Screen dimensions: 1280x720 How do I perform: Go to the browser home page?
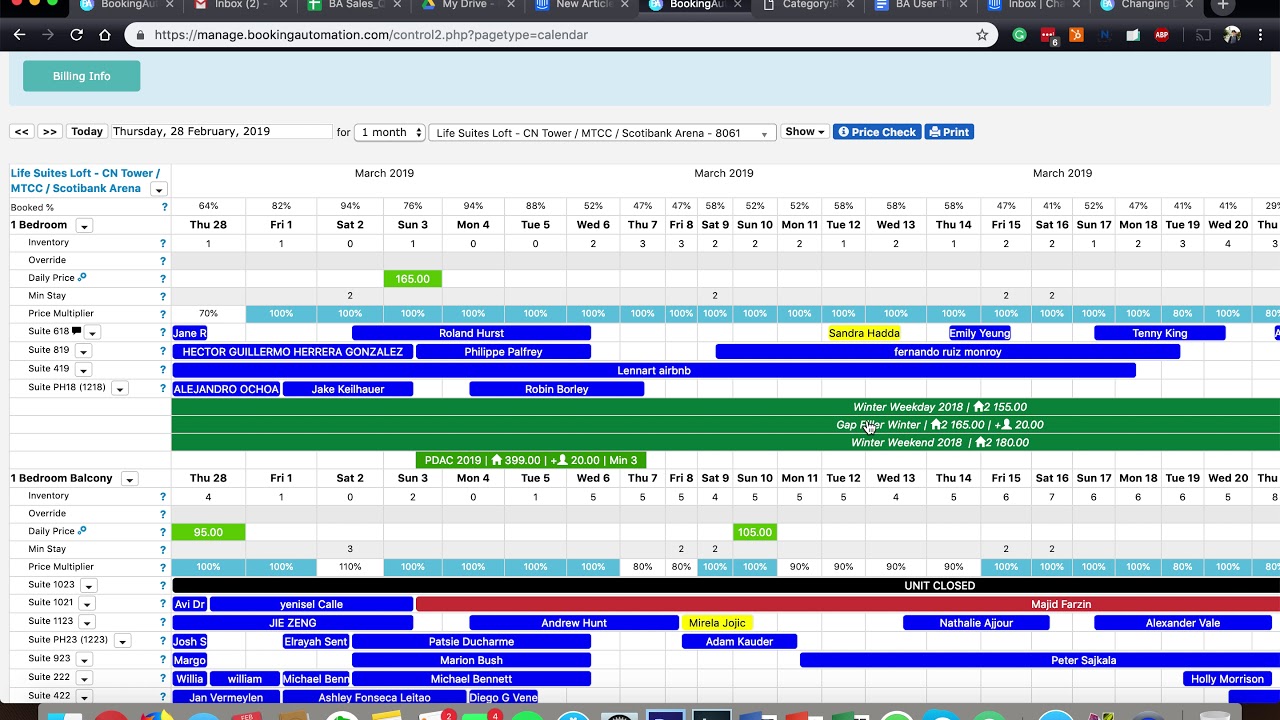(x=104, y=35)
